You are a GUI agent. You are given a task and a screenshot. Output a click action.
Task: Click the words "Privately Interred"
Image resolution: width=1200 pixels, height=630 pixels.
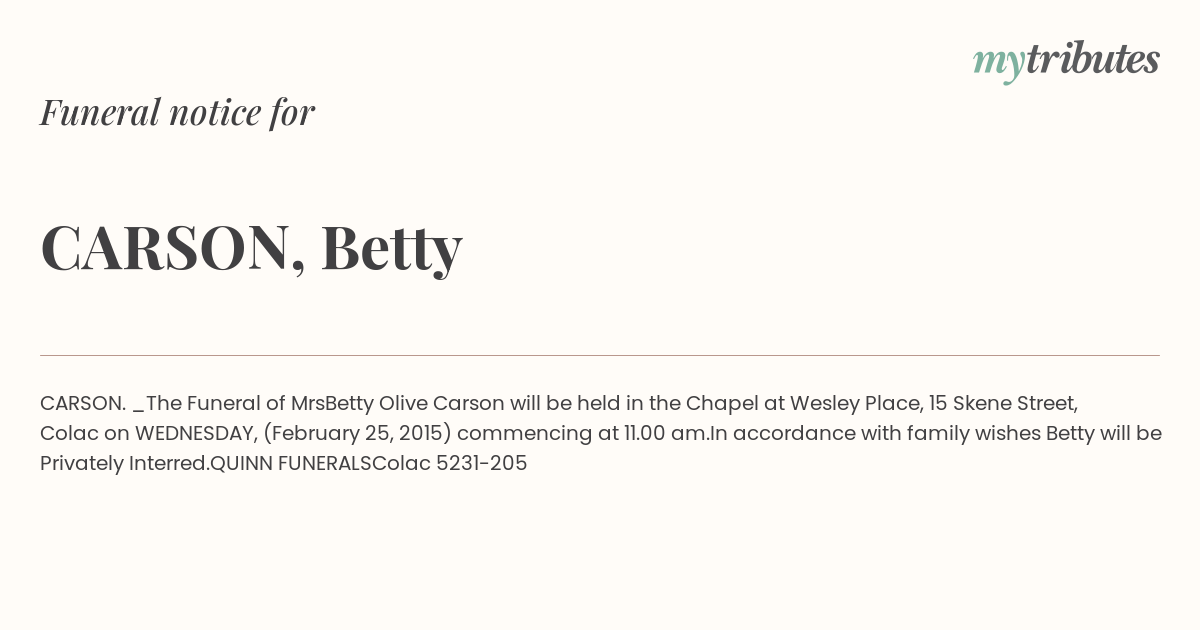(122, 464)
